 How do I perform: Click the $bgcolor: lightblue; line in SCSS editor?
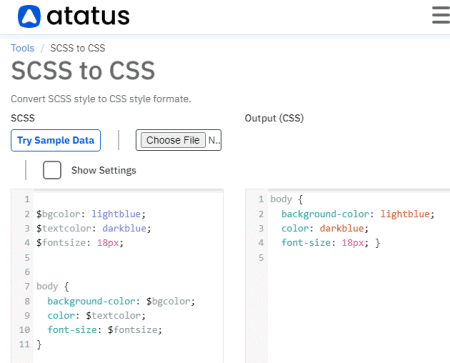coord(91,214)
